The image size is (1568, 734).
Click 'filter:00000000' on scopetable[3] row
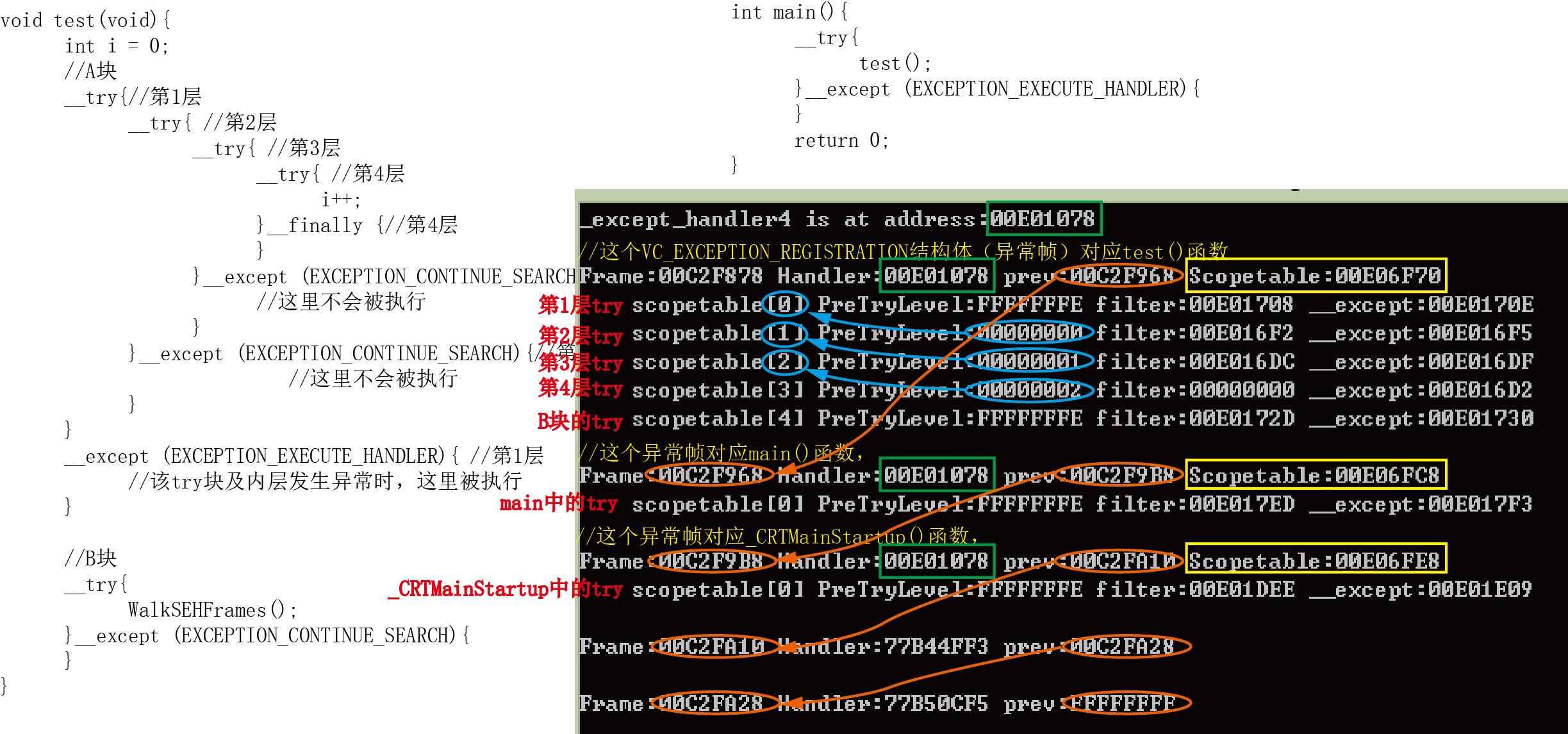pos(1195,390)
